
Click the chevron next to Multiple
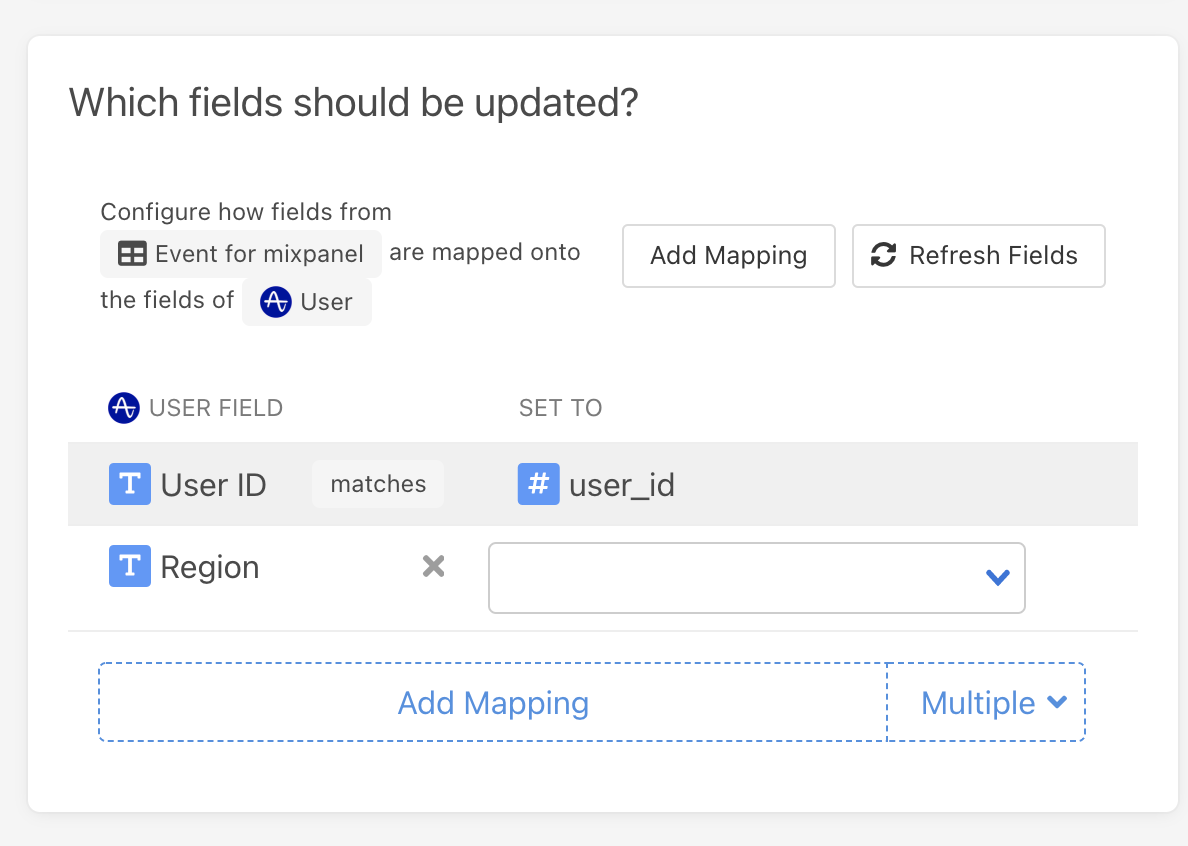point(1056,702)
